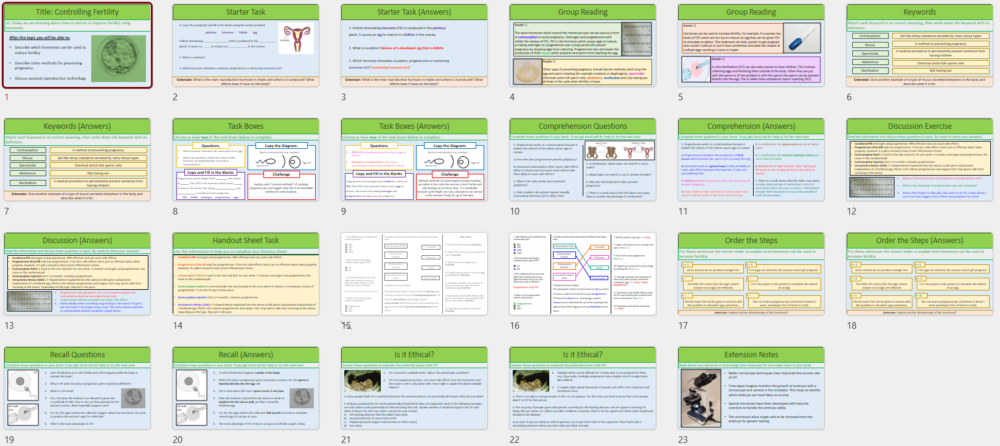This screenshot has height=446, width=1000.
Task: Select slide 6 'Keywords'
Action: click(920, 45)
